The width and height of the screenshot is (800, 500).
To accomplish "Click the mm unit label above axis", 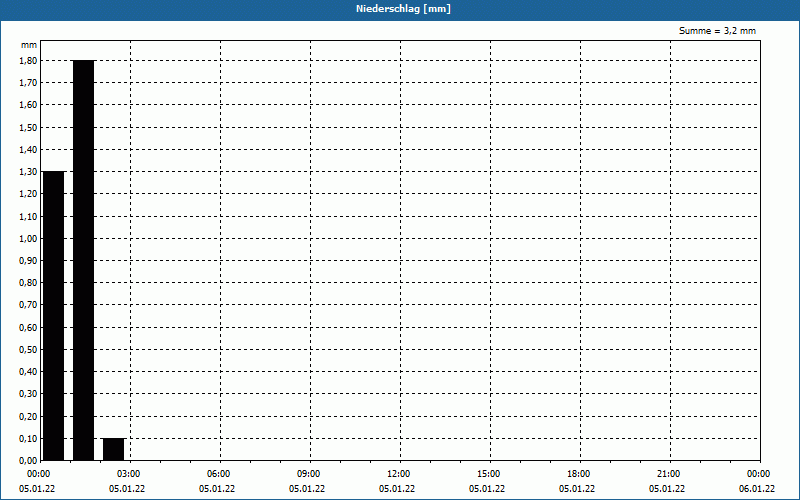I will pyautogui.click(x=29, y=45).
